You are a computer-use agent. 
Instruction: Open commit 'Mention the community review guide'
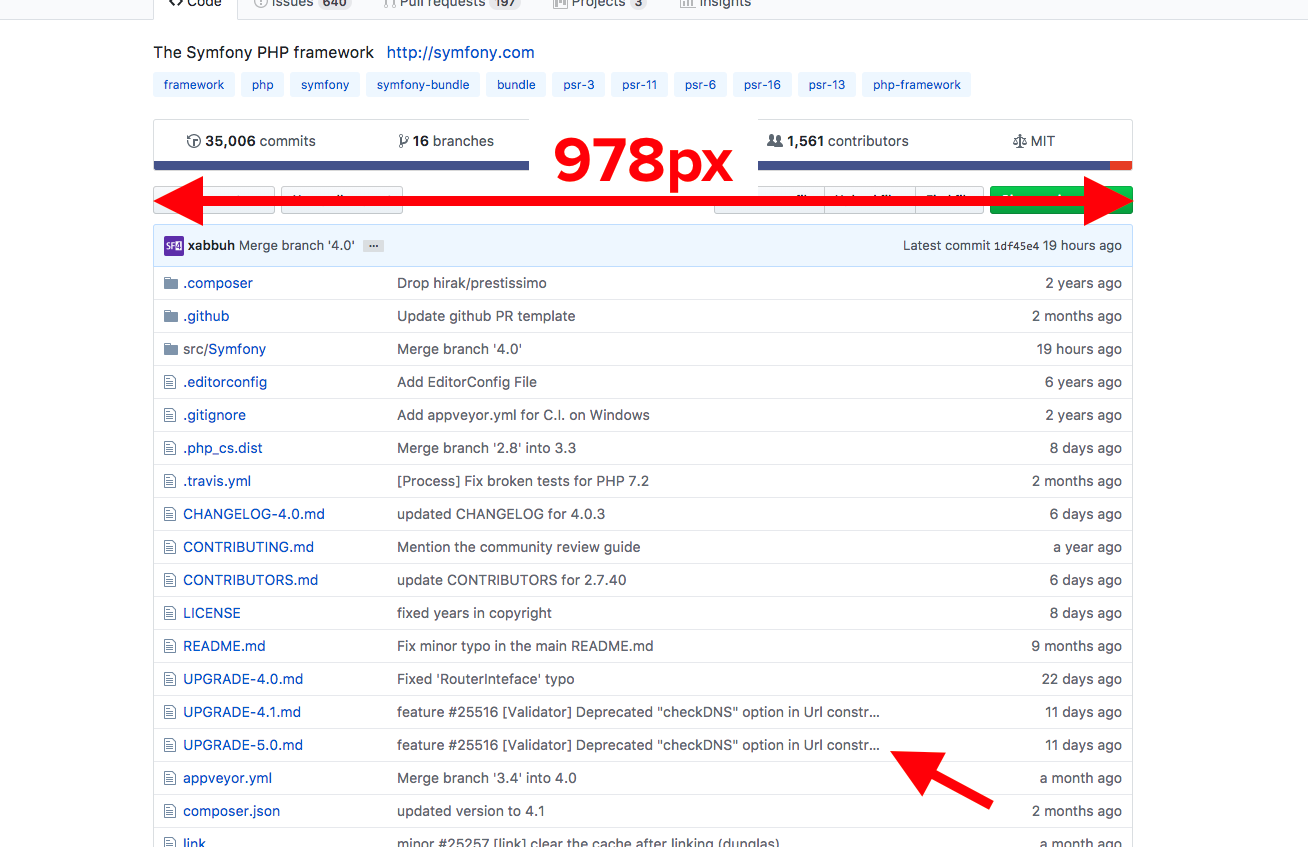click(518, 547)
